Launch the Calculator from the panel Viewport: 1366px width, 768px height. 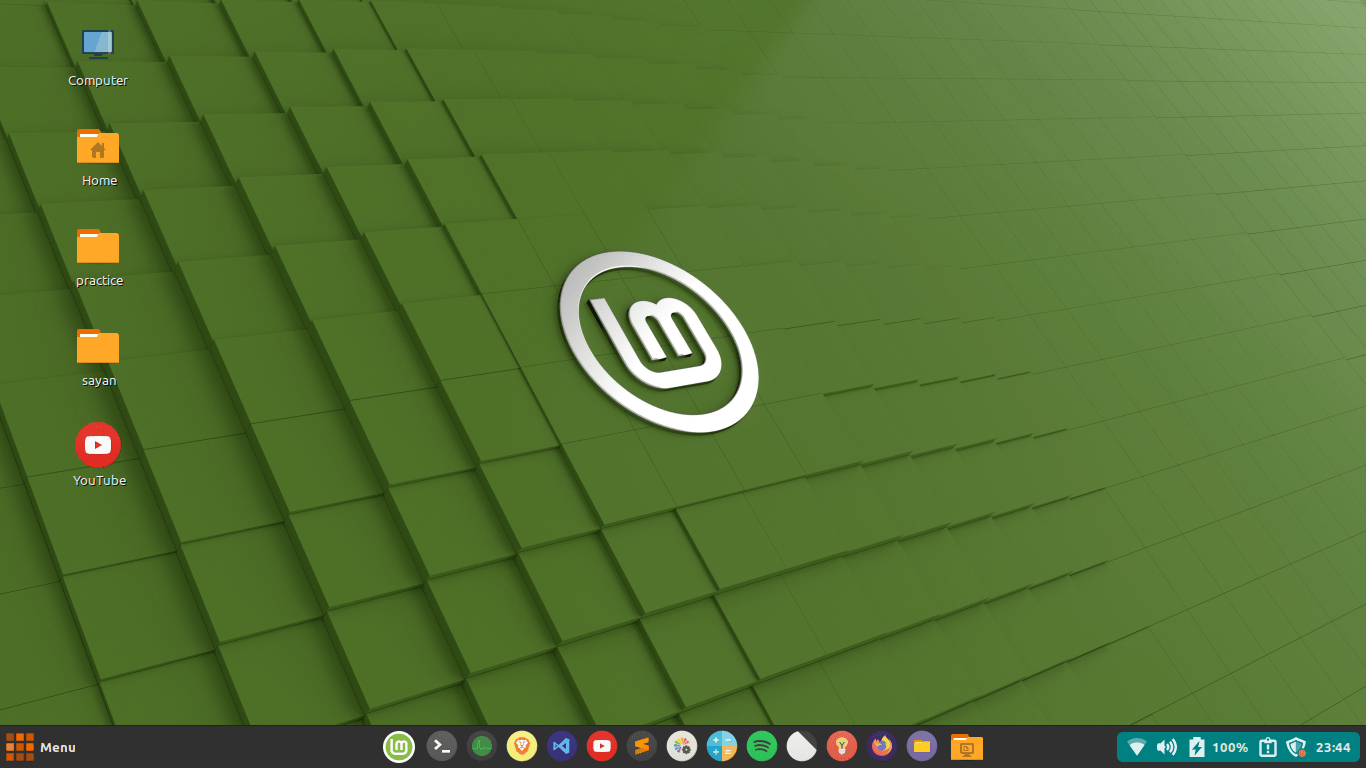tap(722, 746)
